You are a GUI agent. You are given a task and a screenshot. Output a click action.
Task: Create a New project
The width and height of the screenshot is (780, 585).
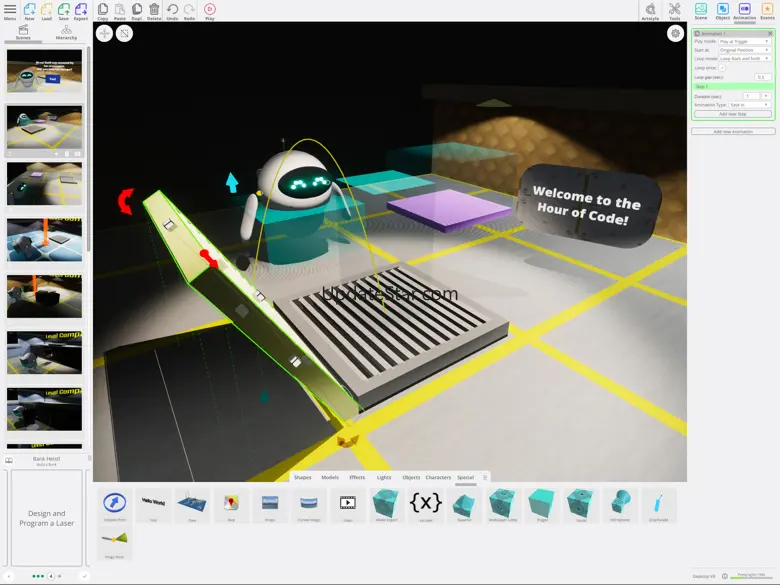(30, 11)
